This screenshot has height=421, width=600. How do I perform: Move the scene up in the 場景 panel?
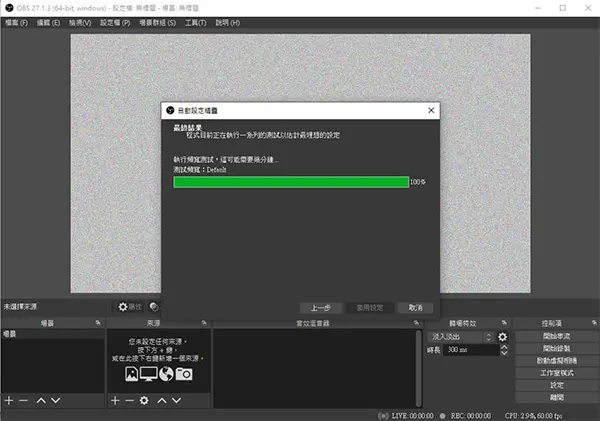(42, 400)
